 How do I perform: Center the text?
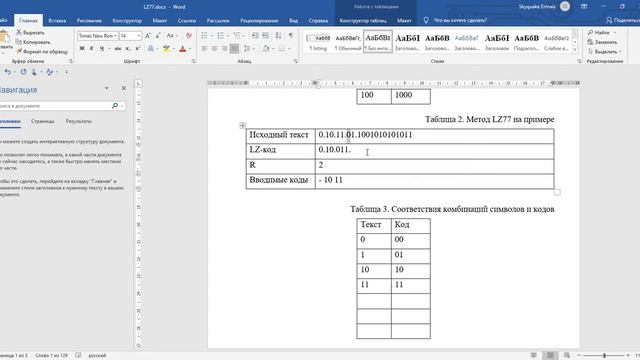(x=214, y=49)
